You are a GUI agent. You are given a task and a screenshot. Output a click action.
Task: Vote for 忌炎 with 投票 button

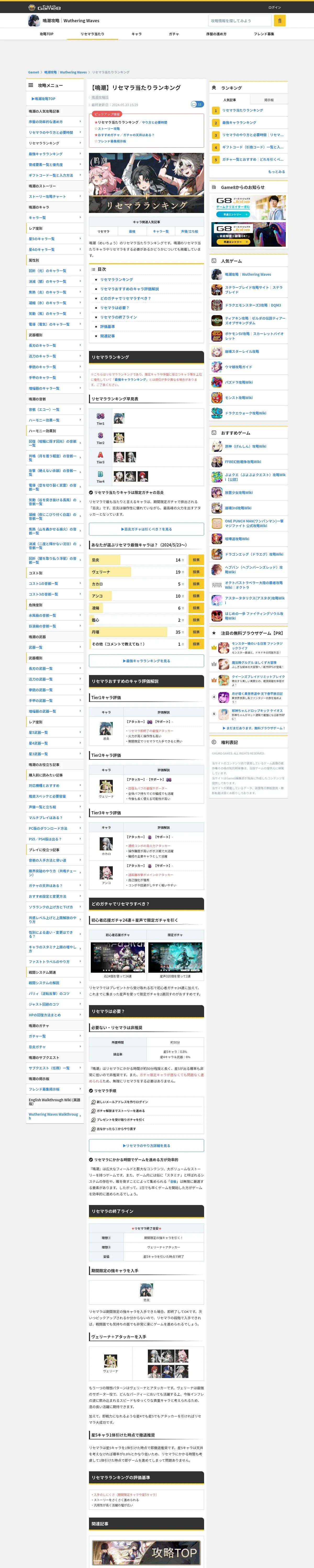(196, 560)
